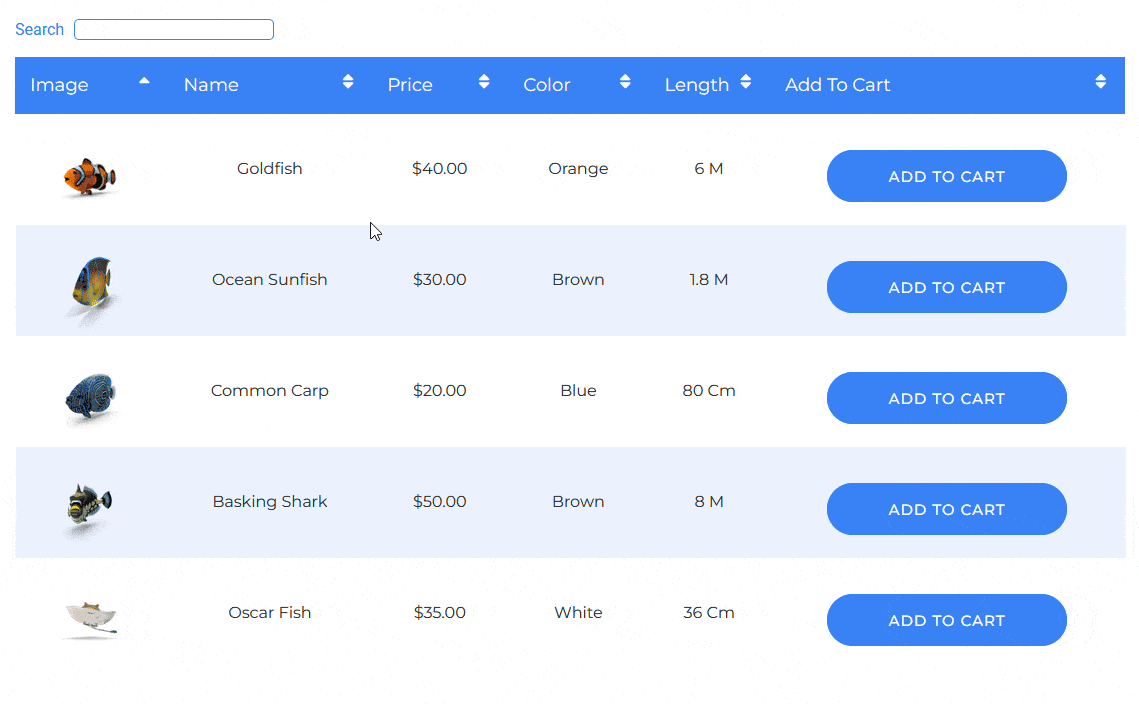Click the Search label

(x=39, y=29)
